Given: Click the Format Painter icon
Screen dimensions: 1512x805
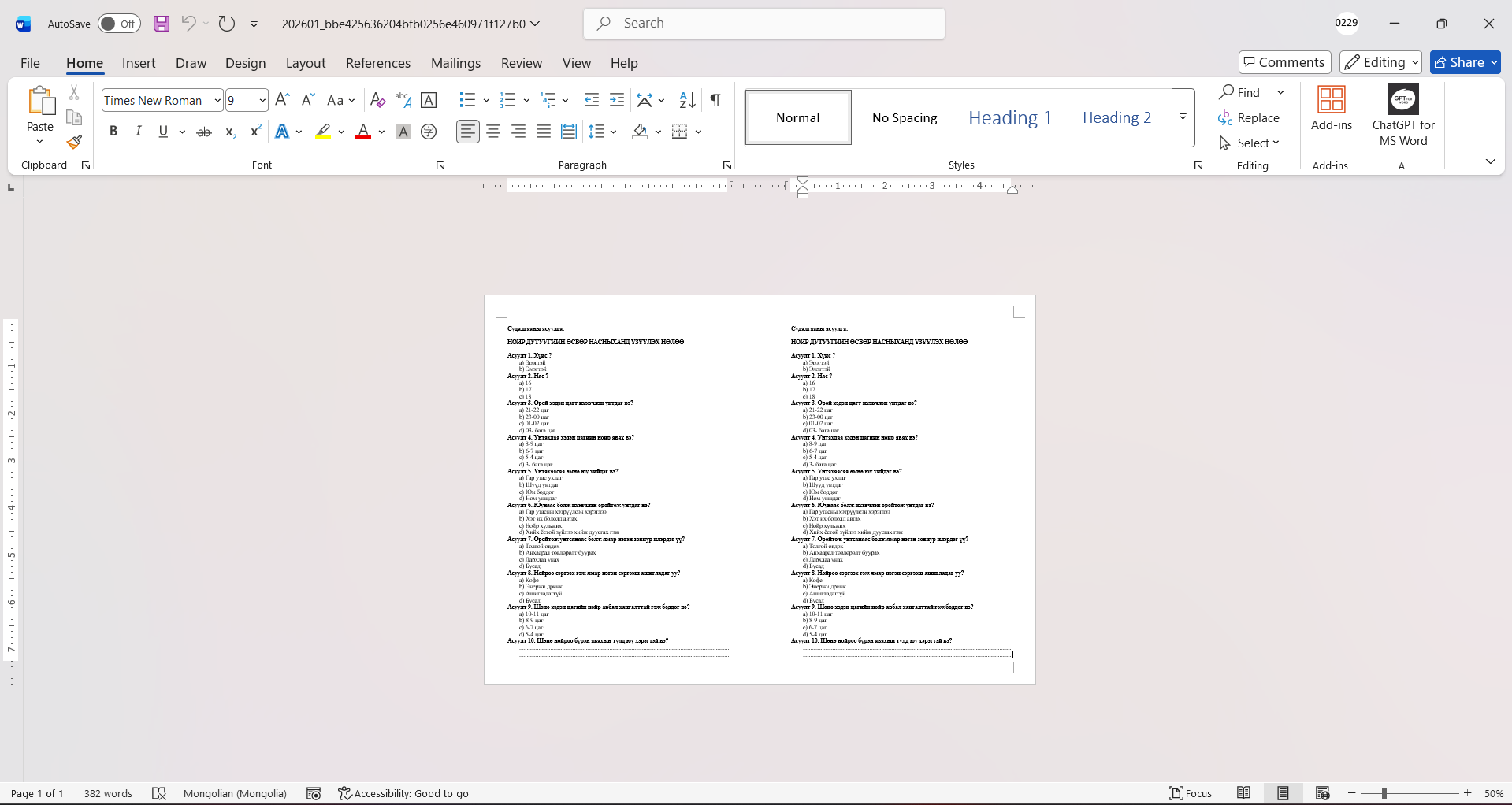Looking at the screenshot, I should tap(74, 143).
